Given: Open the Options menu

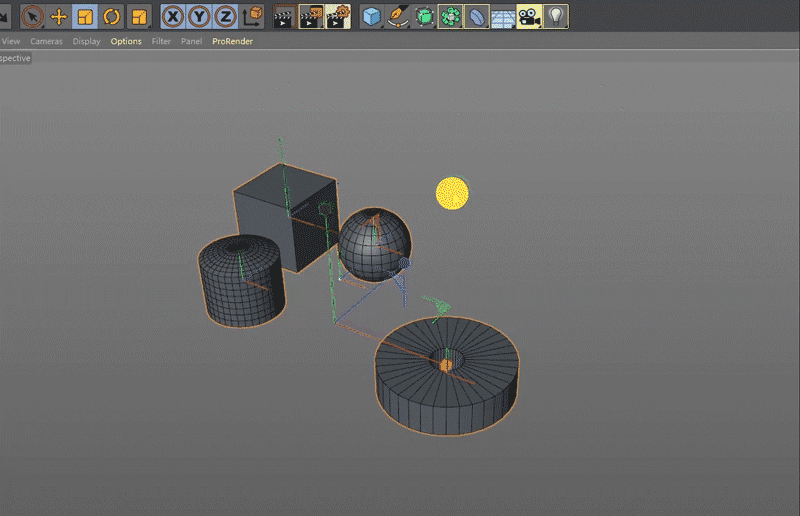Looking at the screenshot, I should [126, 41].
